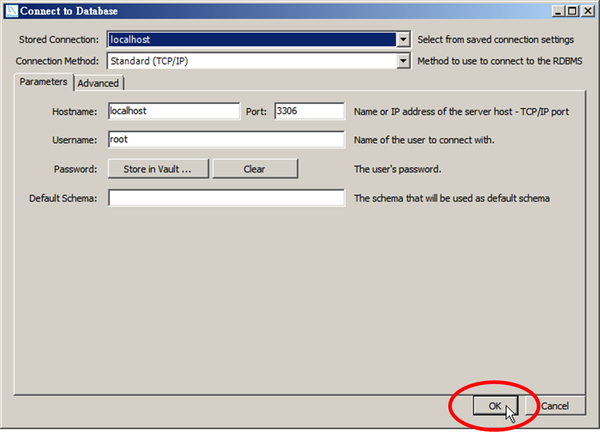This screenshot has height=432, width=600.
Task: Open the Stored Connection dropdown arrow
Action: tap(403, 39)
